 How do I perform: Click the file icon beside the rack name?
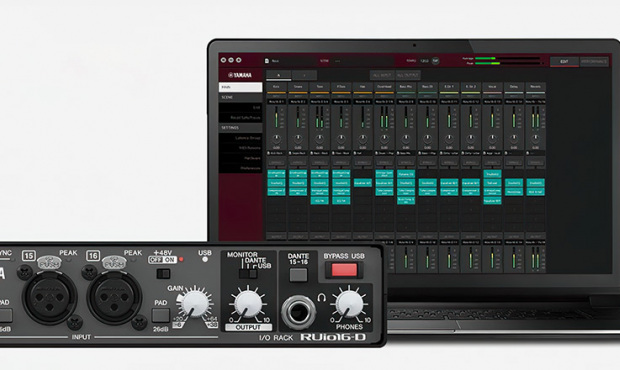click(267, 61)
